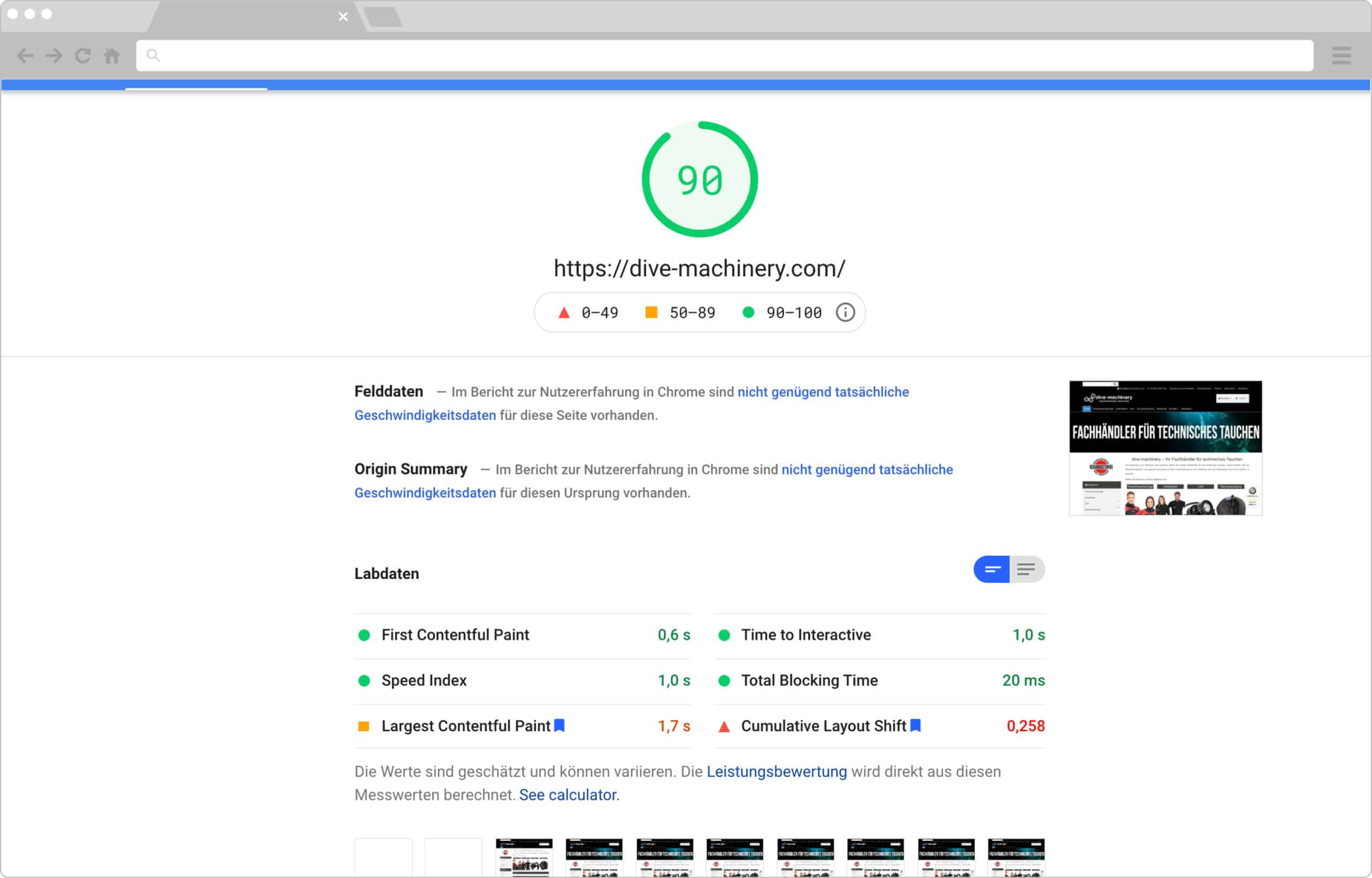1372x878 pixels.
Task: Click the info icon next to the score legend
Action: (x=845, y=312)
